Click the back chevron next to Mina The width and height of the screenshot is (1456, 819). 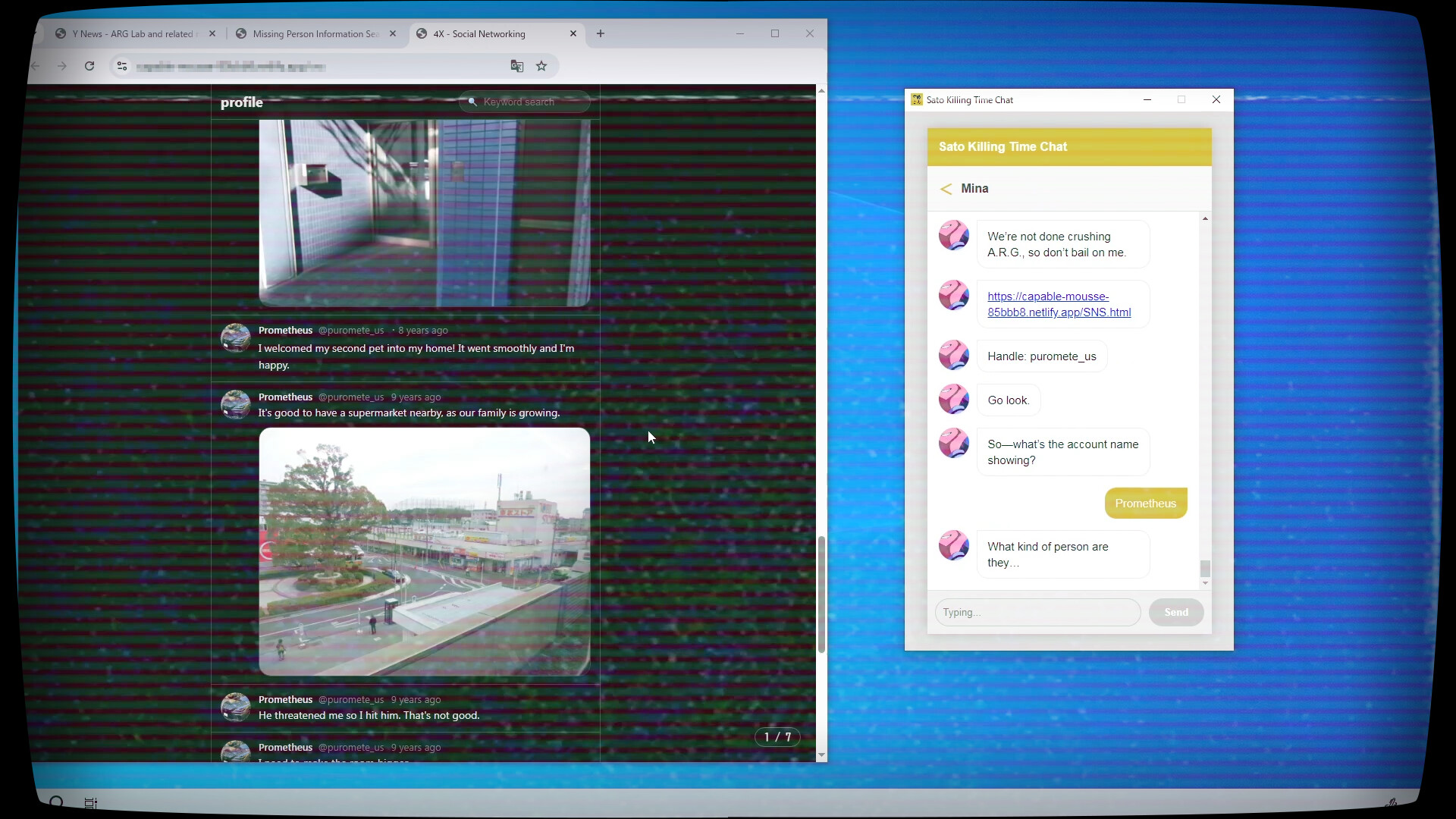[946, 189]
